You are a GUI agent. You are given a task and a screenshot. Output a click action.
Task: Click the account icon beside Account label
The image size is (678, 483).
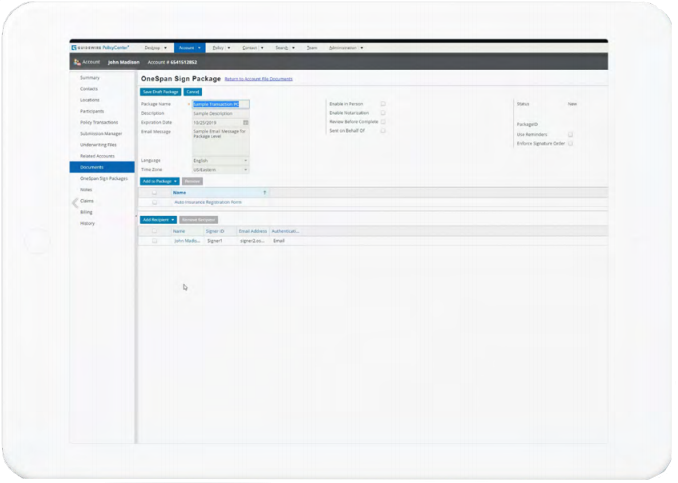(x=76, y=61)
